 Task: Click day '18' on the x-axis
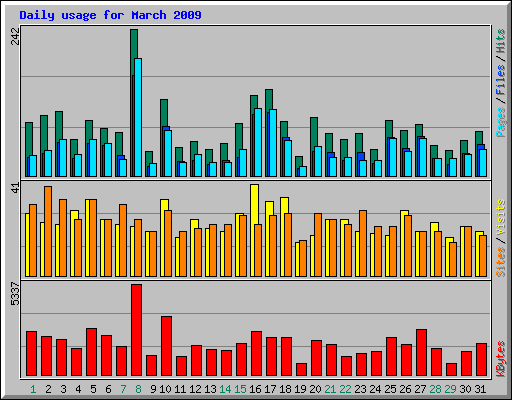click(x=285, y=389)
